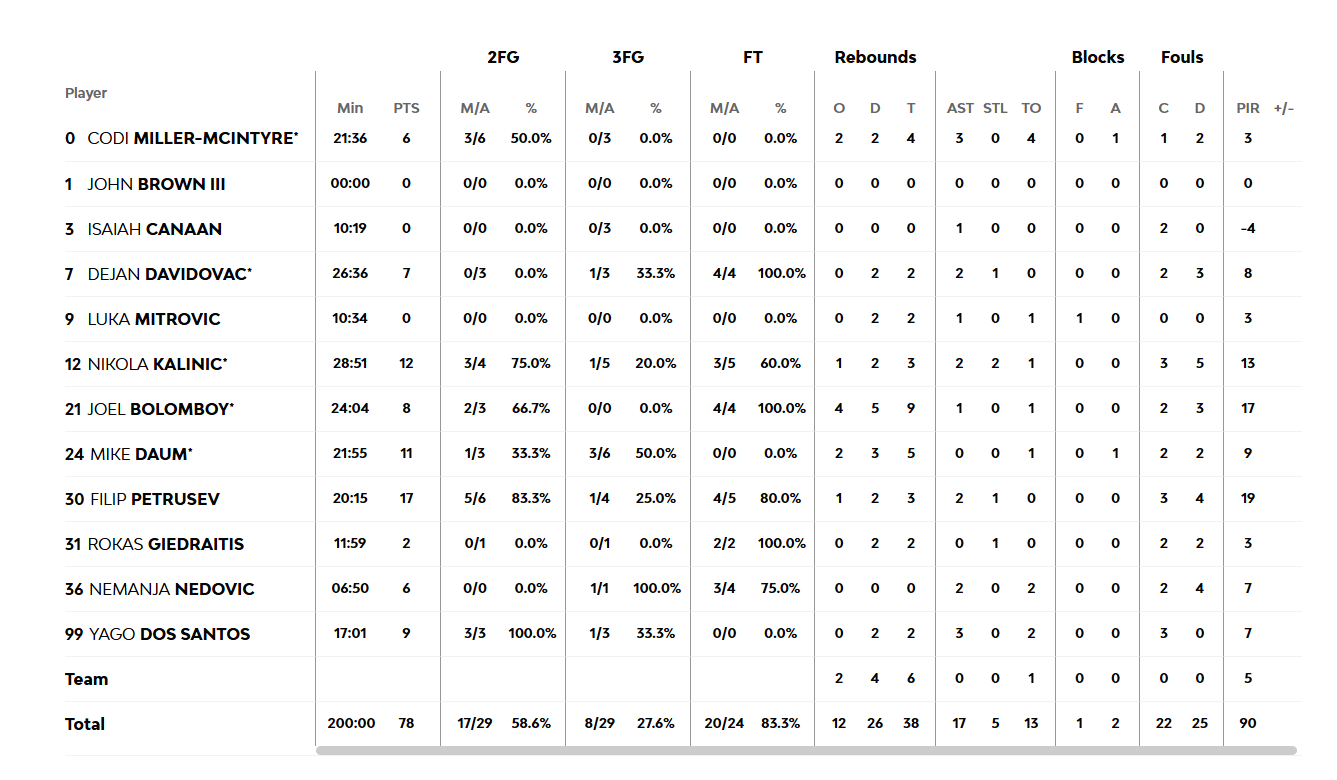This screenshot has height=780, width=1337.
Task: Click the Min column header
Action: pos(350,108)
